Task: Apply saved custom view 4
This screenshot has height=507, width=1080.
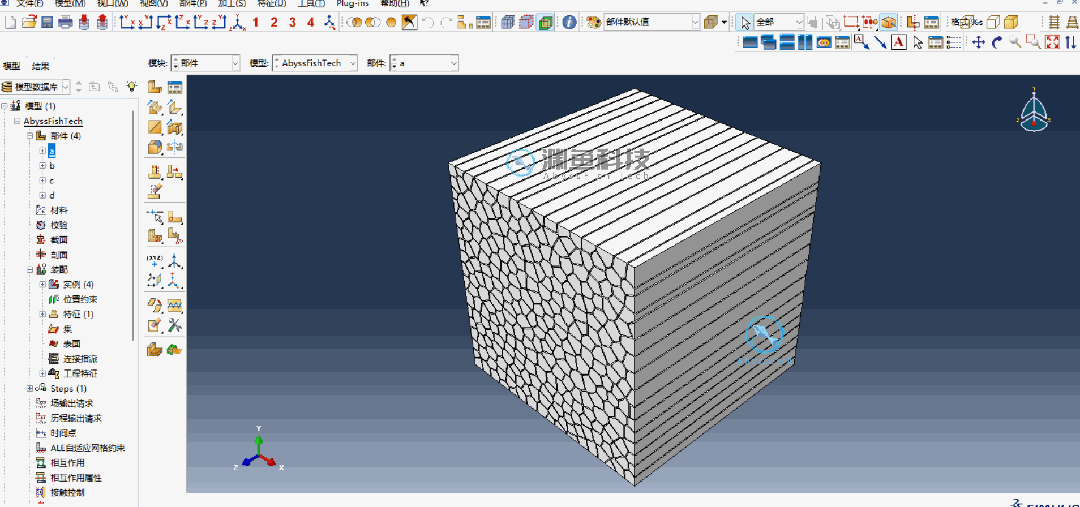Action: [311, 22]
